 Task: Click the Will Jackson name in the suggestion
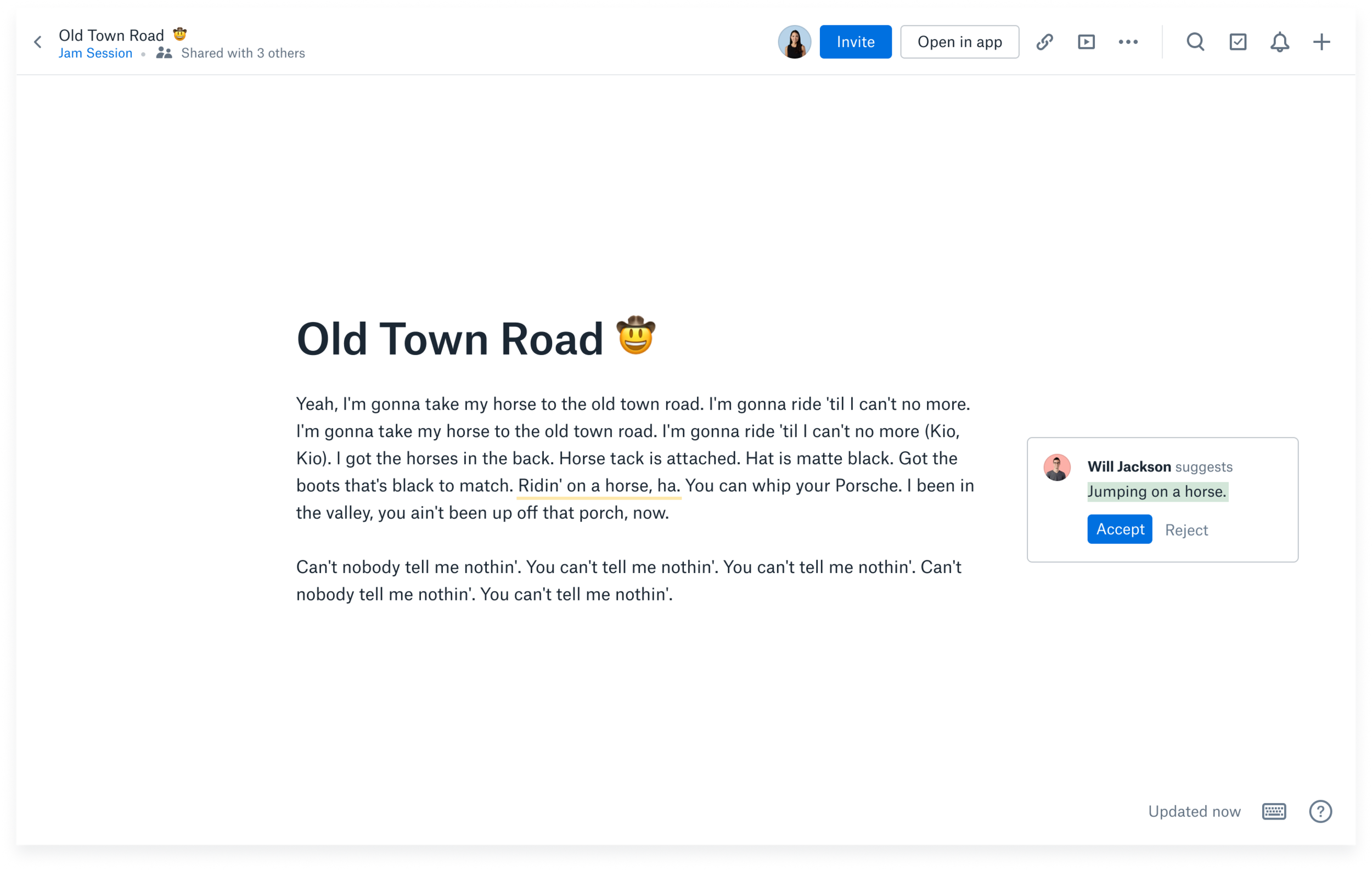(x=1129, y=467)
